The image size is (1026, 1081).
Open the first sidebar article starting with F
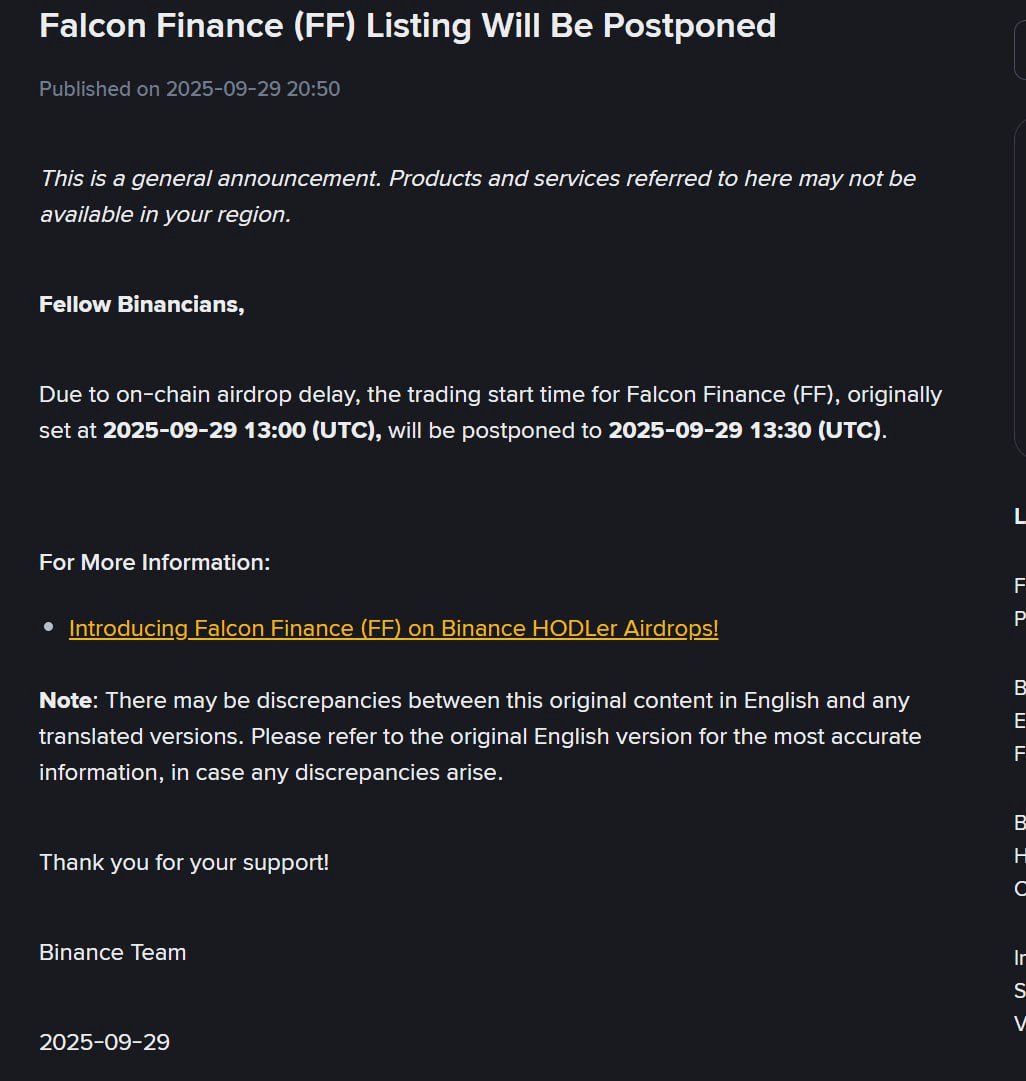pyautogui.click(x=1020, y=602)
